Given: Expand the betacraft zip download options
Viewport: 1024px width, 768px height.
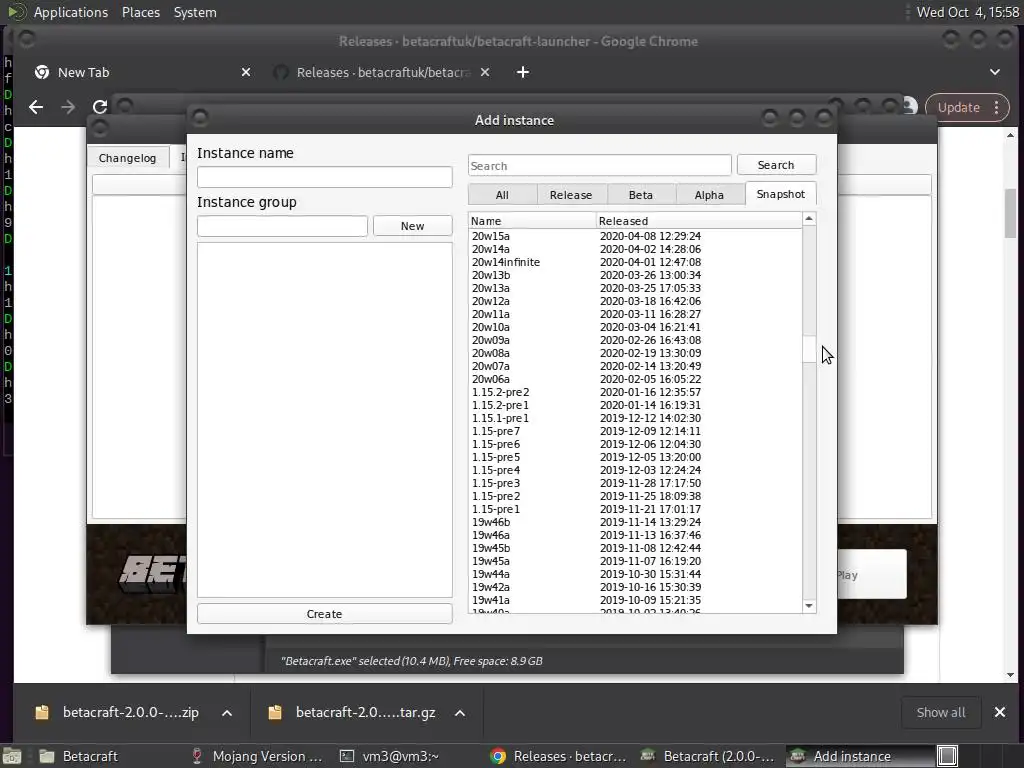Looking at the screenshot, I should (227, 713).
